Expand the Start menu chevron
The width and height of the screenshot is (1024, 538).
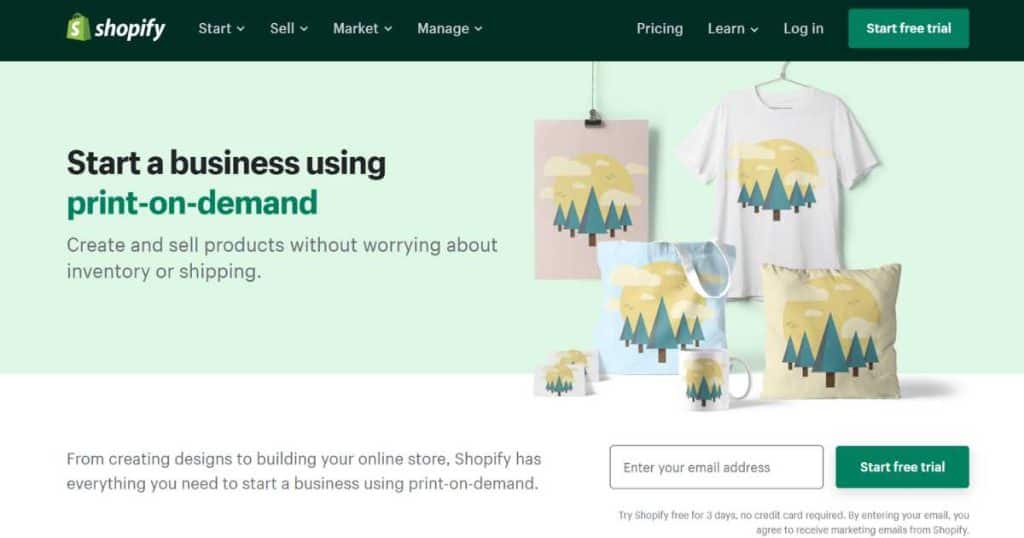(x=240, y=29)
